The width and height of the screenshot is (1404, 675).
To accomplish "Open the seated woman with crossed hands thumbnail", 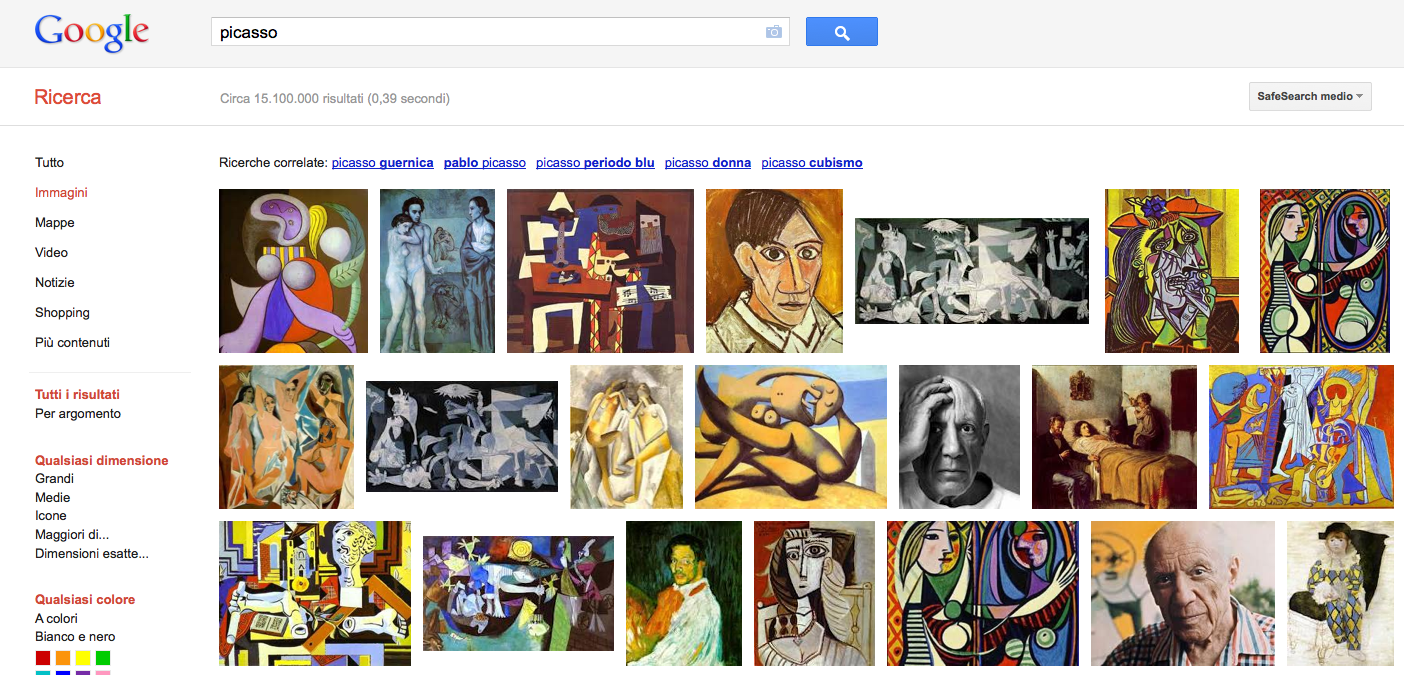I will click(814, 593).
